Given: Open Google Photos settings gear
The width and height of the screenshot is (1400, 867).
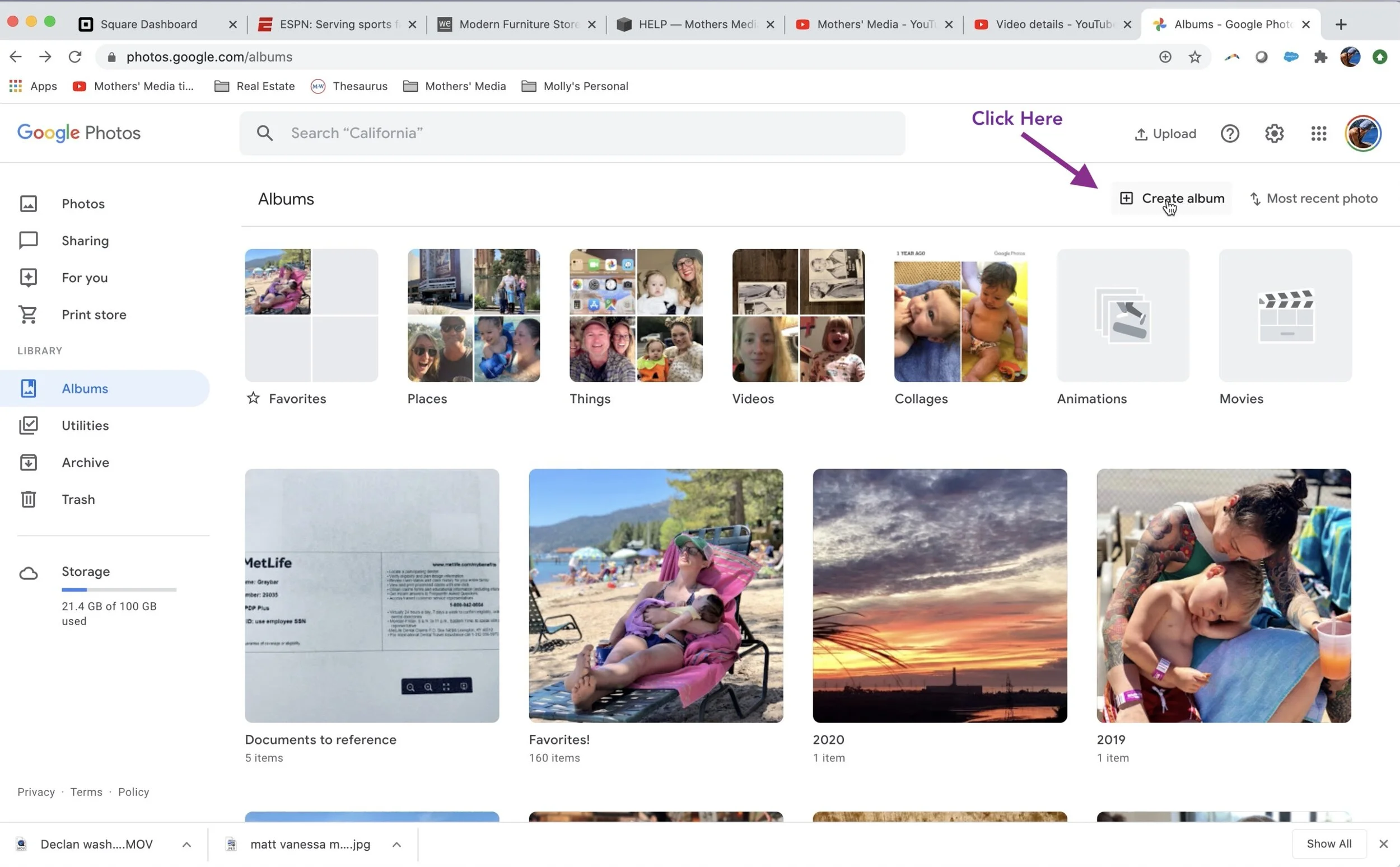Looking at the screenshot, I should (x=1274, y=134).
